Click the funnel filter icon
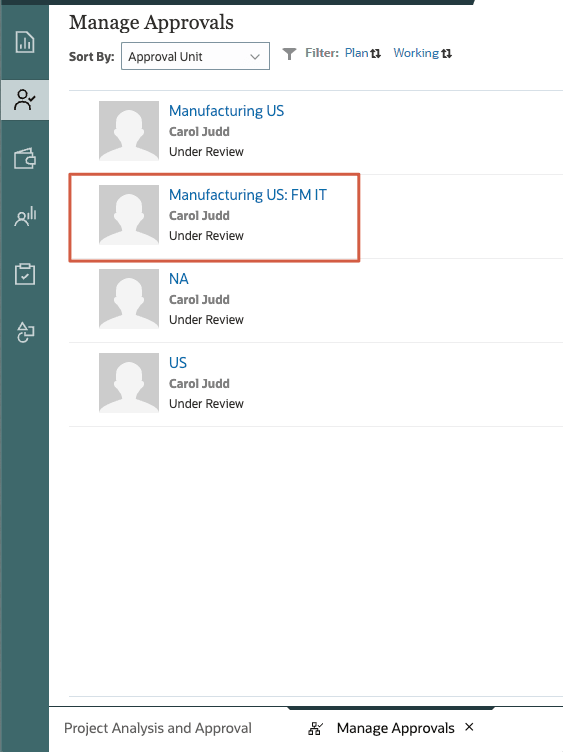The height and width of the screenshot is (752, 563). point(289,54)
